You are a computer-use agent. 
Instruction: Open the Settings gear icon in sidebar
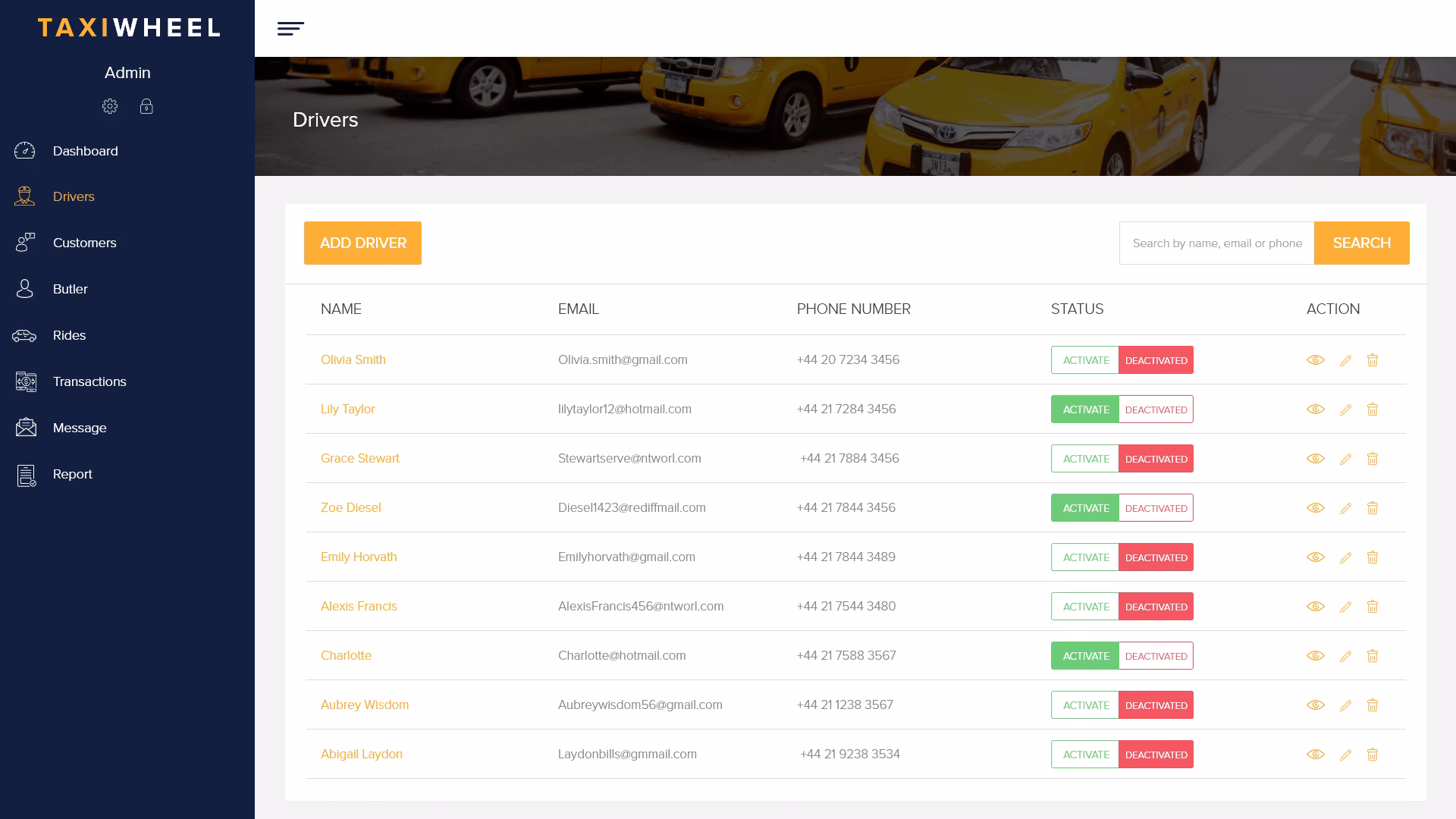[x=110, y=106]
